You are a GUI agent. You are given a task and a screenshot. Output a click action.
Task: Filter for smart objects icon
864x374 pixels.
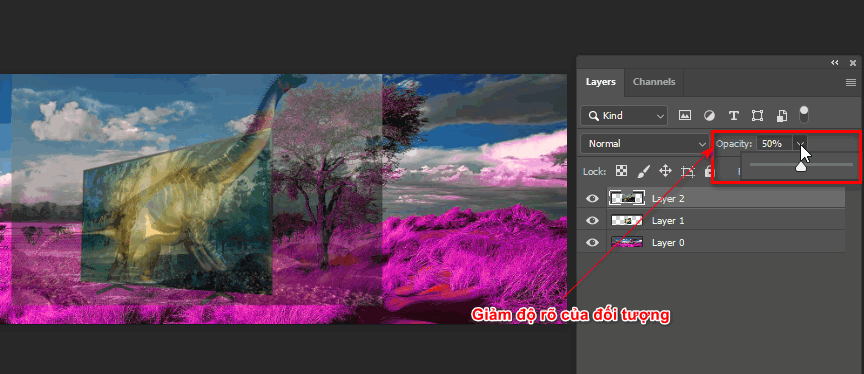781,116
